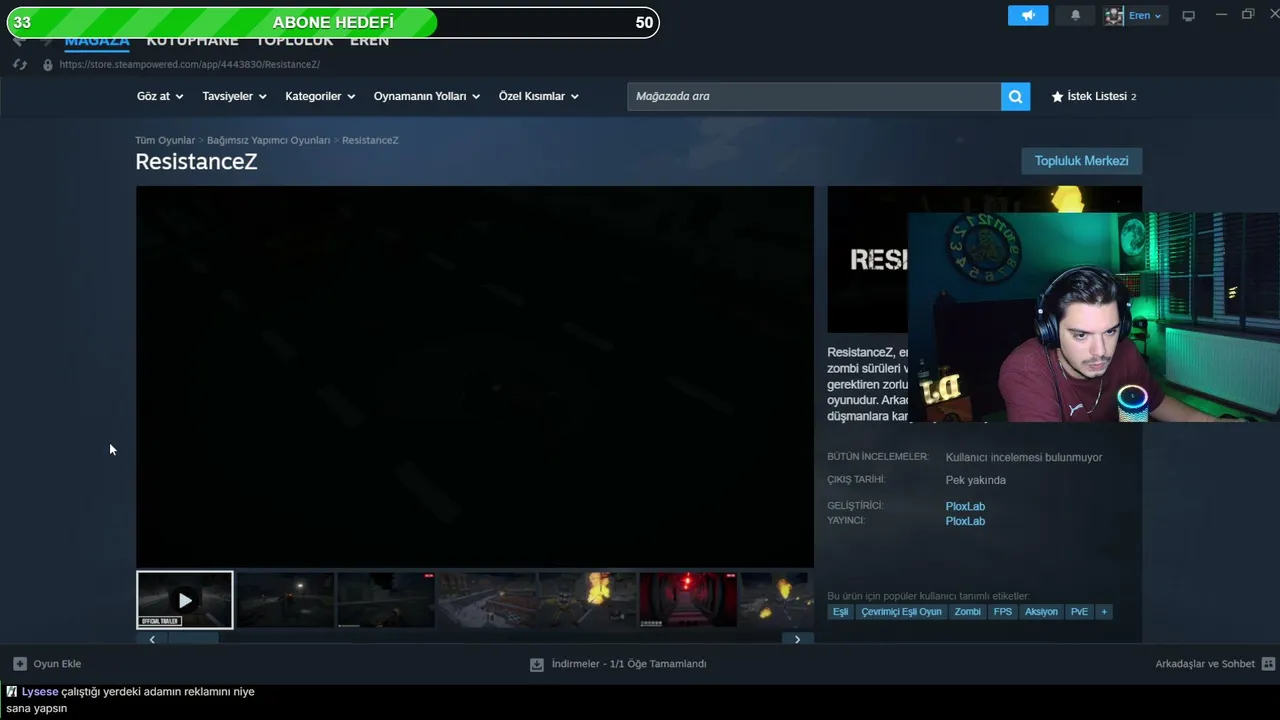1280x720 pixels.
Task: Click the right arrow of thumbnail strip
Action: [x=797, y=639]
